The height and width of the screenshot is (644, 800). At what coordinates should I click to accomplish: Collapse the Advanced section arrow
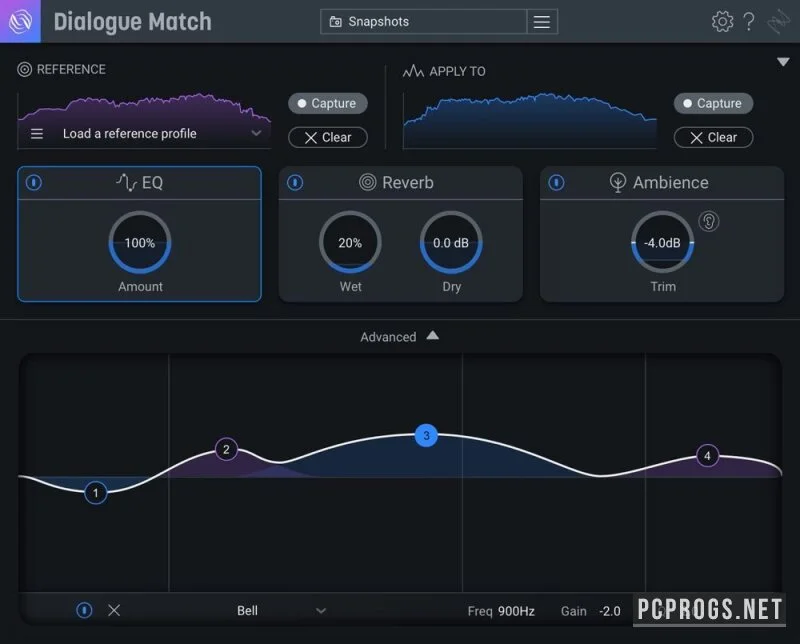tap(433, 335)
